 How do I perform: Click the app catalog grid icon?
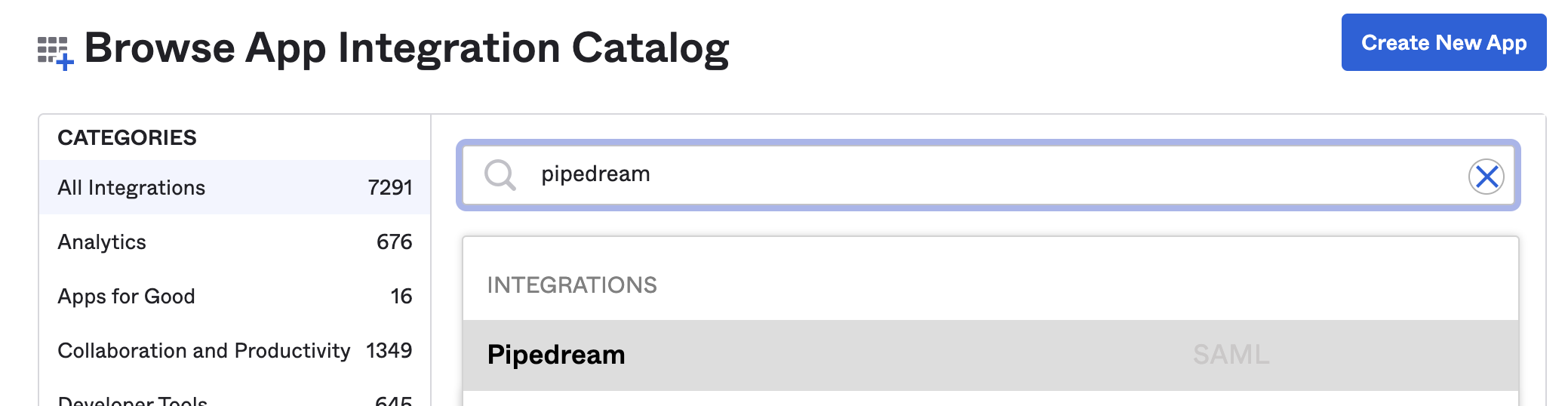[55, 53]
